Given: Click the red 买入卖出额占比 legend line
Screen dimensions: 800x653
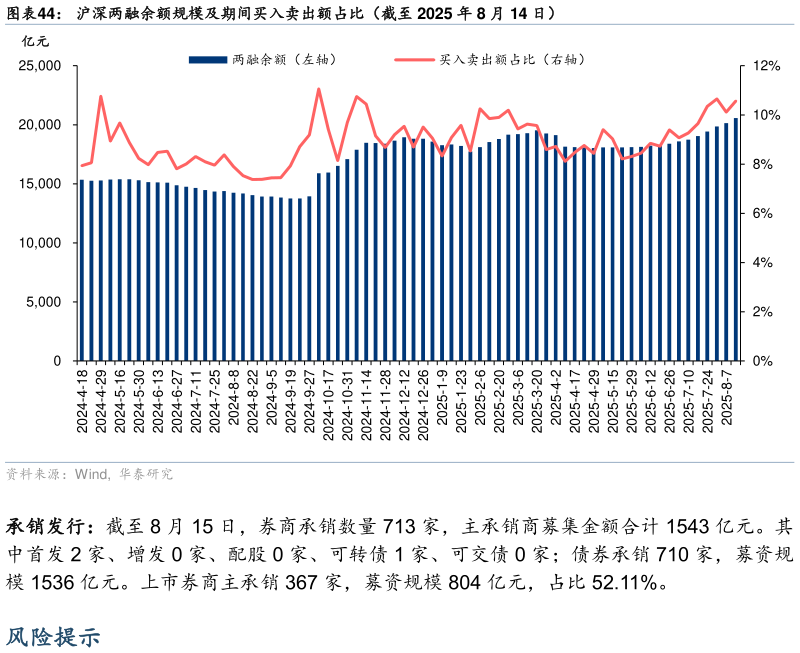Looking at the screenshot, I should [x=413, y=60].
